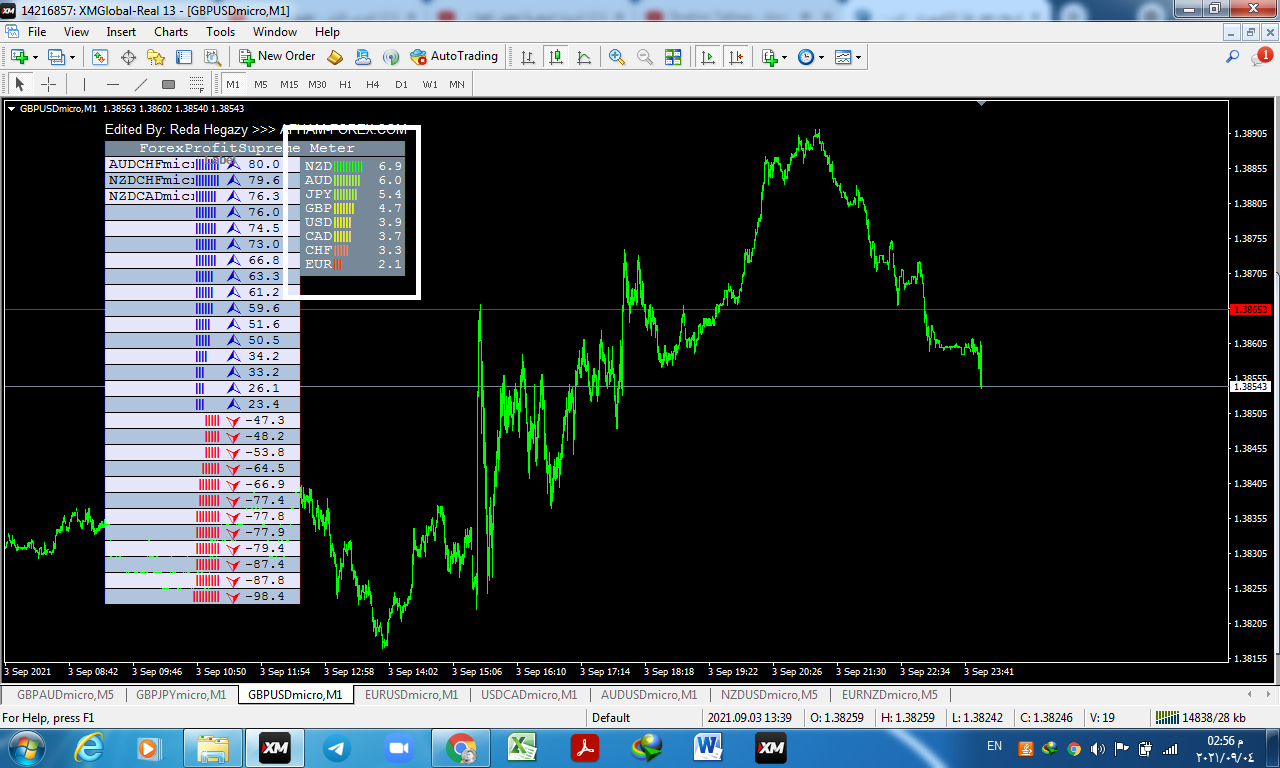The image size is (1280, 768).
Task: Click the New Order button
Action: (277, 57)
